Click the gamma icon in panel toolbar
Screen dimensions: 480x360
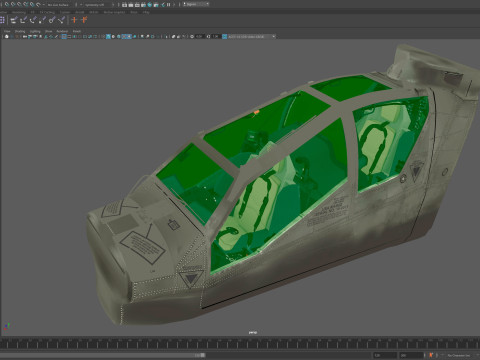tap(208, 36)
